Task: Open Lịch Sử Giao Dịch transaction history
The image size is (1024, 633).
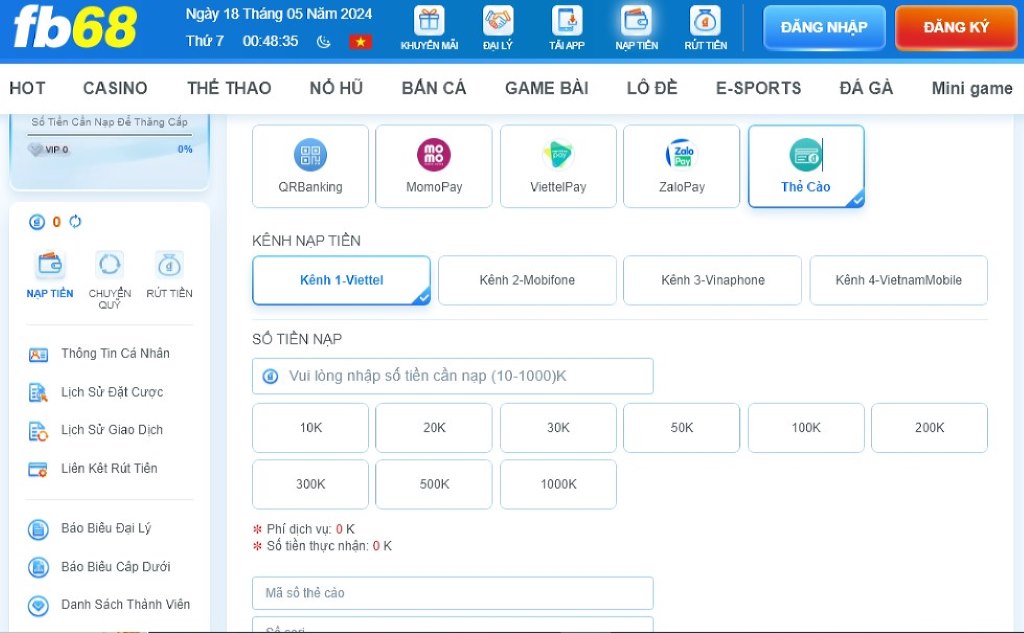Action: 110,430
